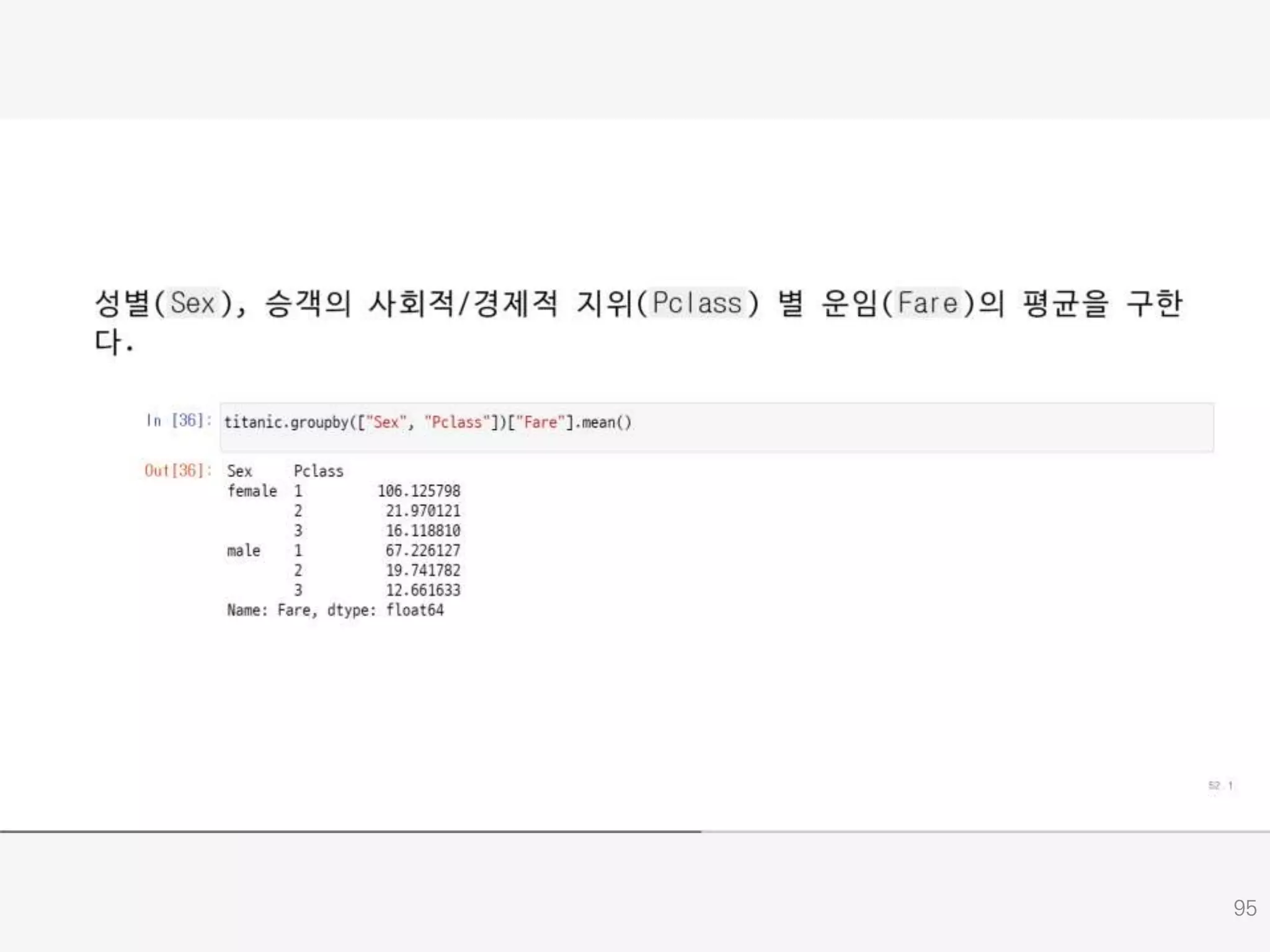Click the Out[36] output prompt label
This screenshot has width=1270, height=952.
pyautogui.click(x=177, y=470)
